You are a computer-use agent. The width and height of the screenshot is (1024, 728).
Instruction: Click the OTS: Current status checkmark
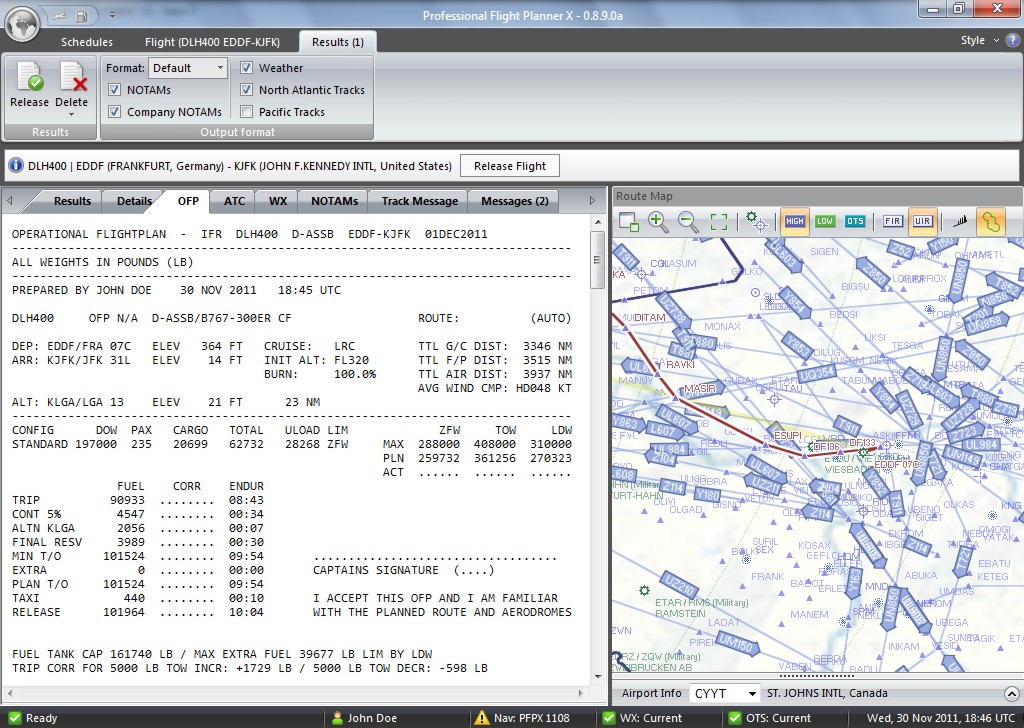click(735, 718)
